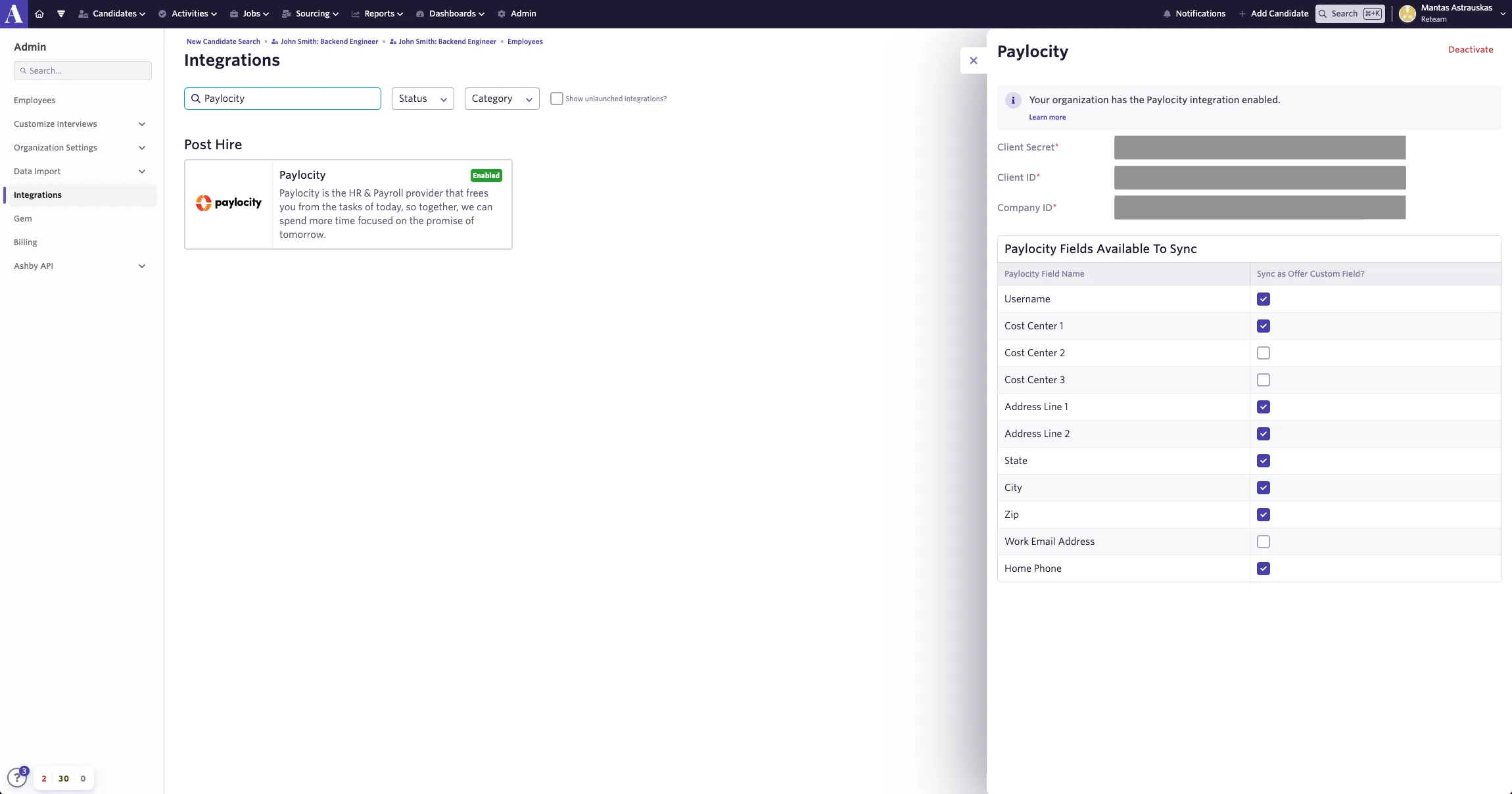Uncheck the City sync checkbox
1512x794 pixels.
point(1264,488)
